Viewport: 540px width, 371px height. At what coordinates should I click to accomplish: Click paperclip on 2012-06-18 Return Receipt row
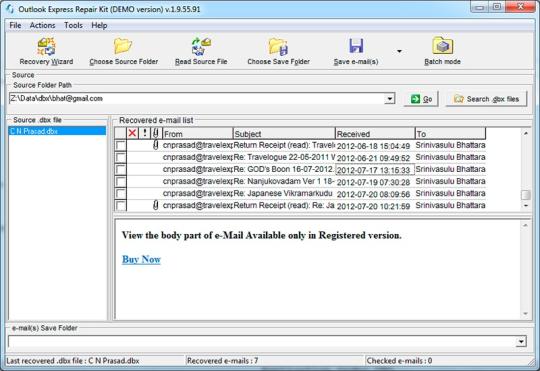coord(156,145)
